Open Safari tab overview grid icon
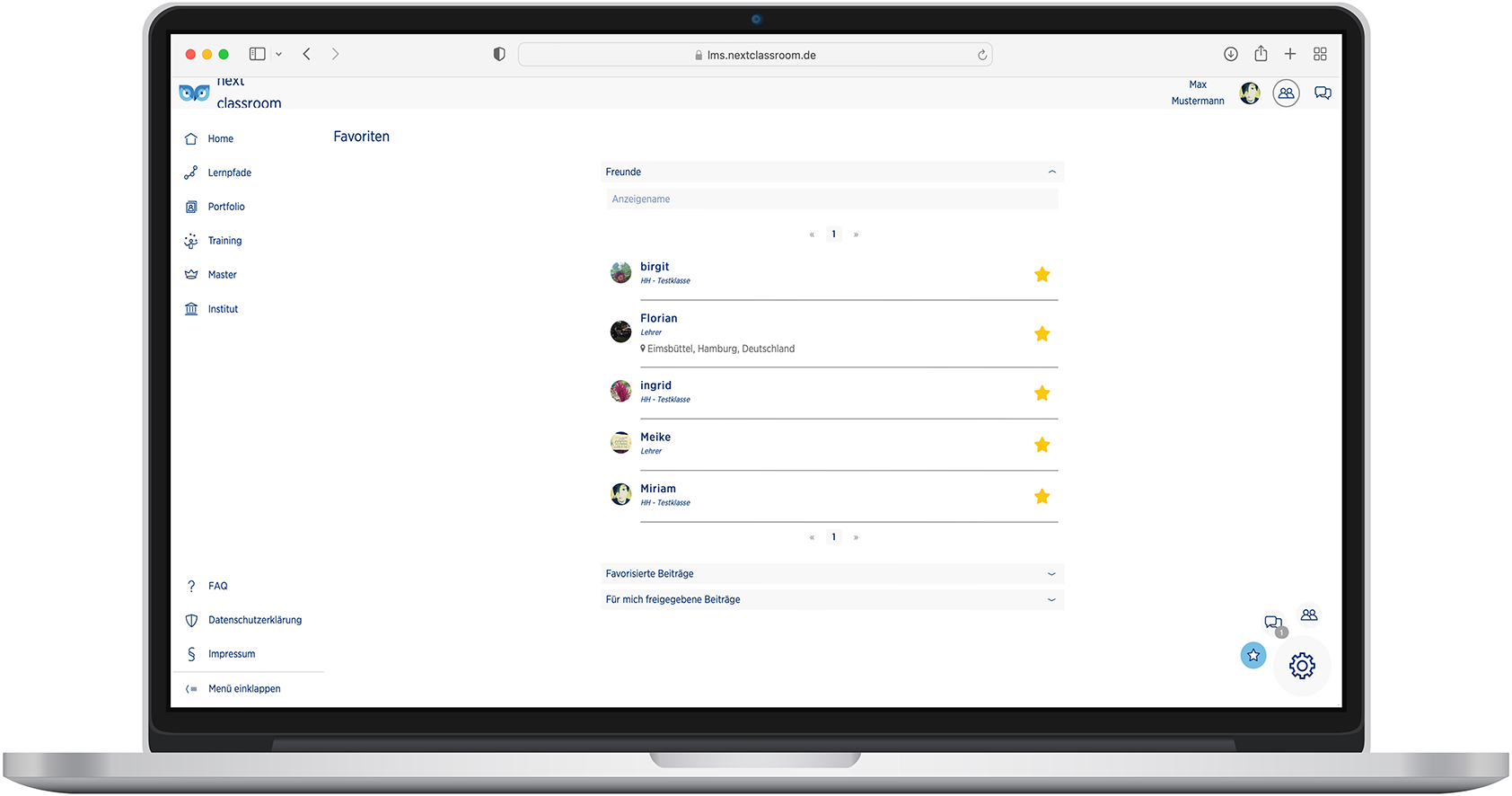The image size is (1512, 796). pyautogui.click(x=1320, y=54)
